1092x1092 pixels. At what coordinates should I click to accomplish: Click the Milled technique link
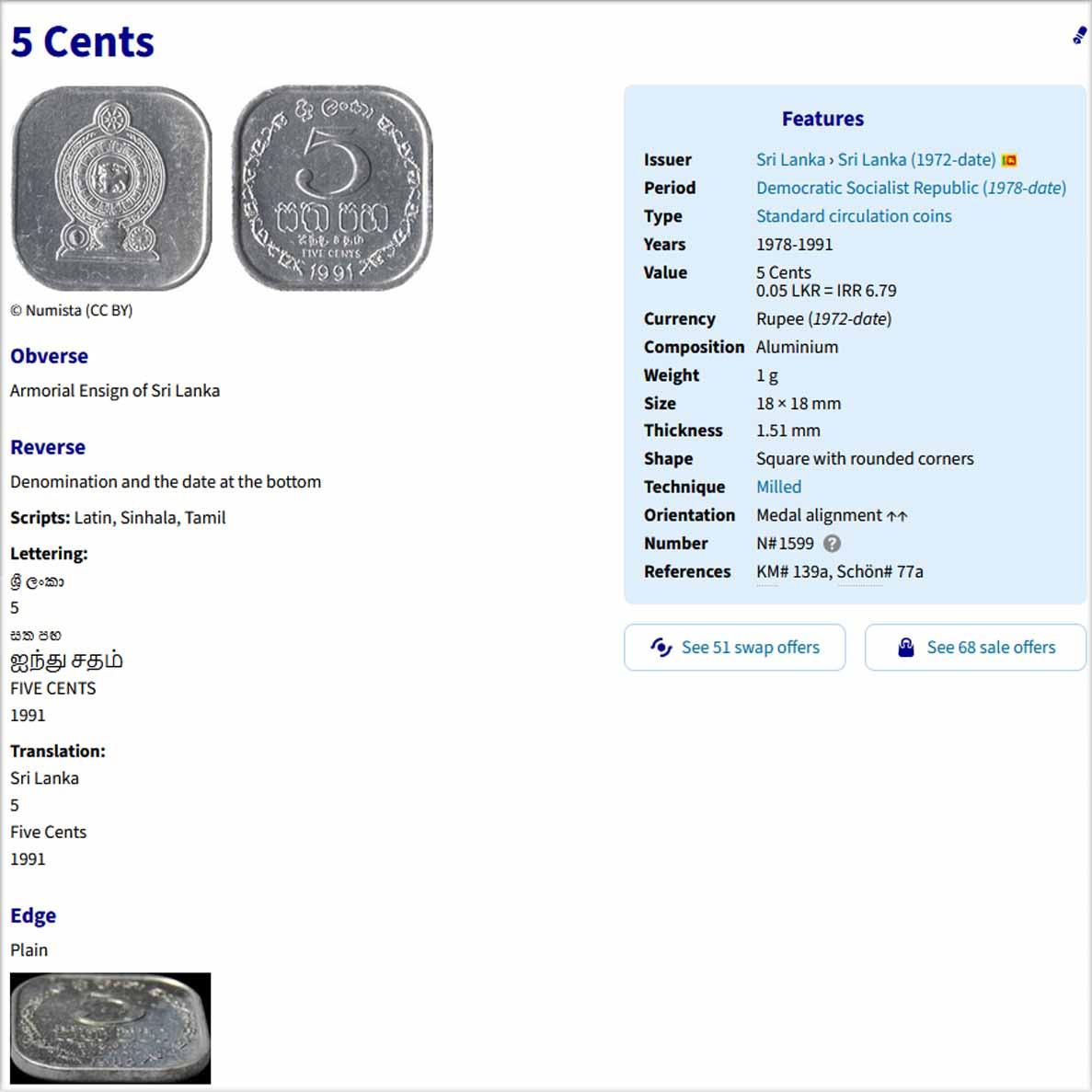click(x=778, y=487)
